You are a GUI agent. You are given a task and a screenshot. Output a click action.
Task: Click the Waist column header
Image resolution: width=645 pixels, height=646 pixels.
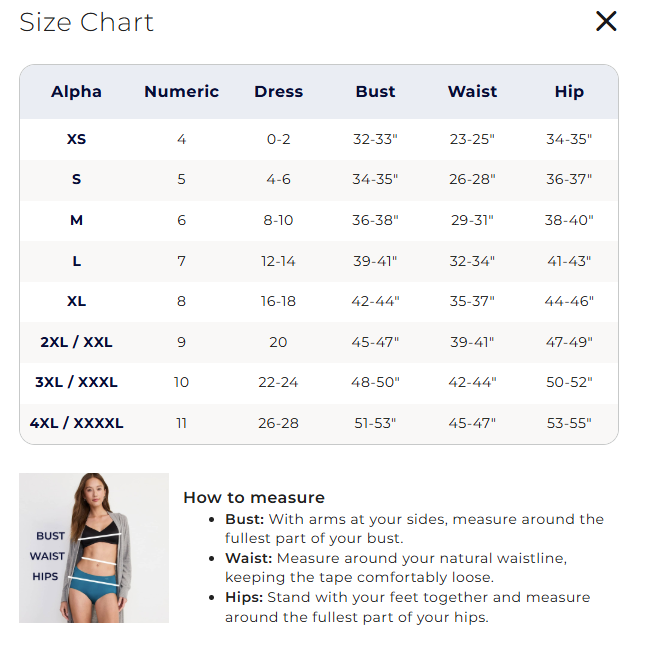click(x=472, y=92)
